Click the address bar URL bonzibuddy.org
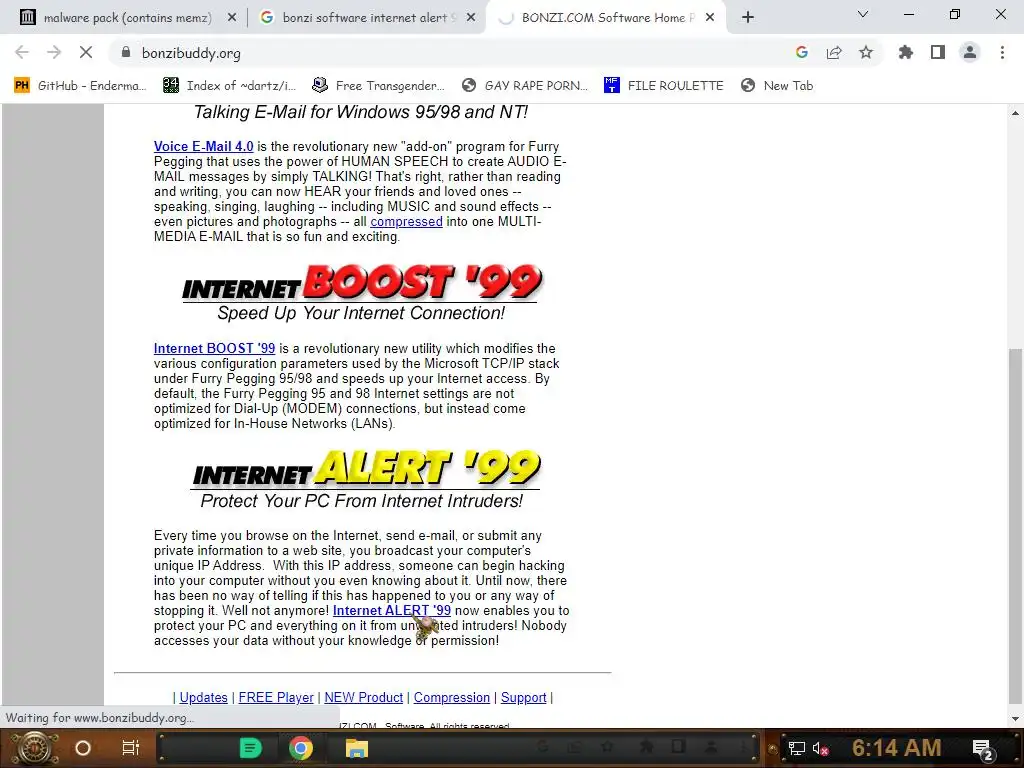Image resolution: width=1024 pixels, height=768 pixels. coord(191,53)
